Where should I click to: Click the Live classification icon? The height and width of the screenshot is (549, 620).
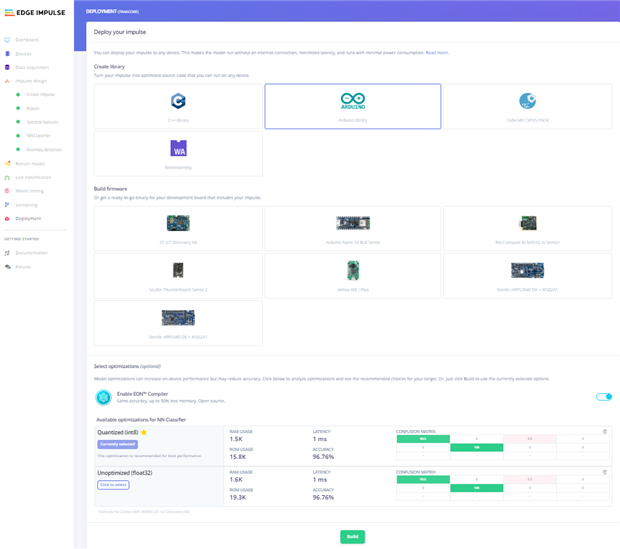click(7, 178)
